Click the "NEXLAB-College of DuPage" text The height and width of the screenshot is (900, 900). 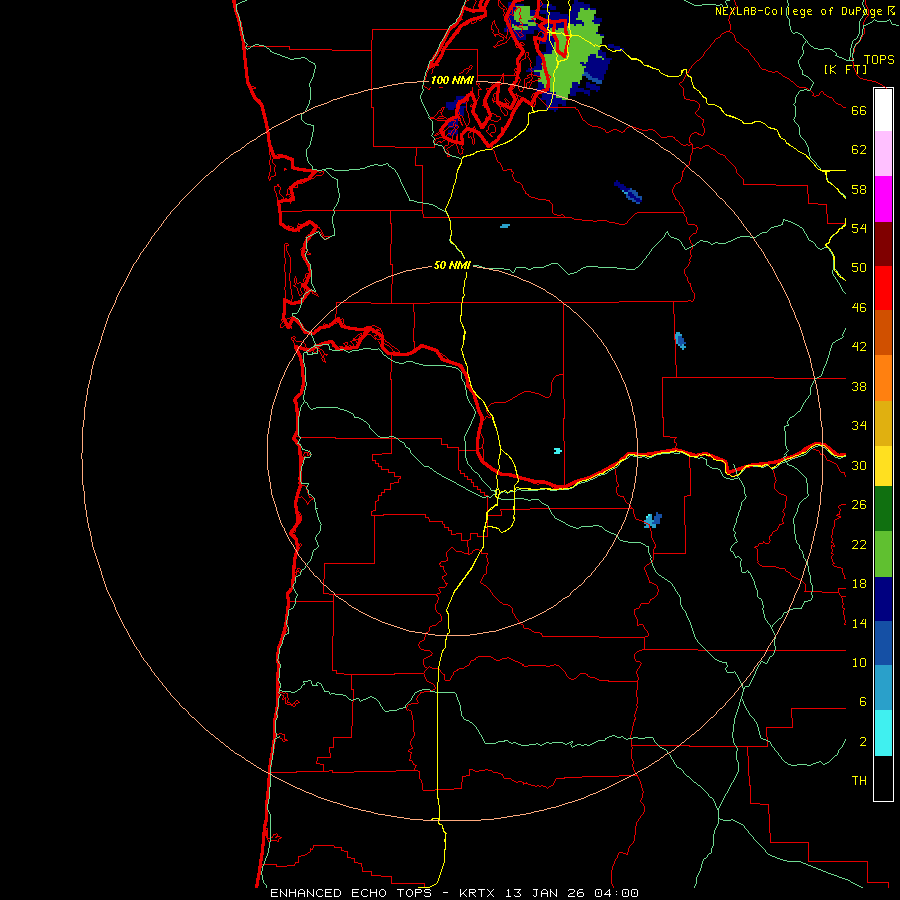798,11
